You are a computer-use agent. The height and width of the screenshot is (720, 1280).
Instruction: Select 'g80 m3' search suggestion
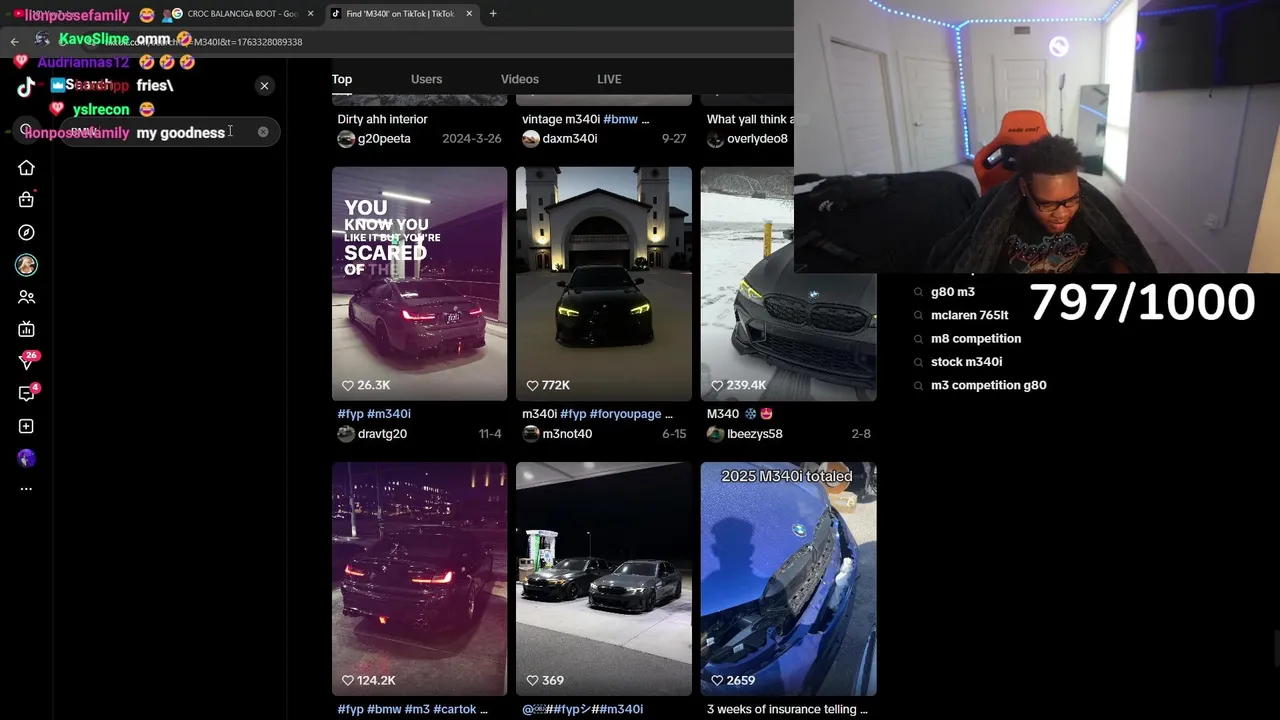[x=952, y=292]
